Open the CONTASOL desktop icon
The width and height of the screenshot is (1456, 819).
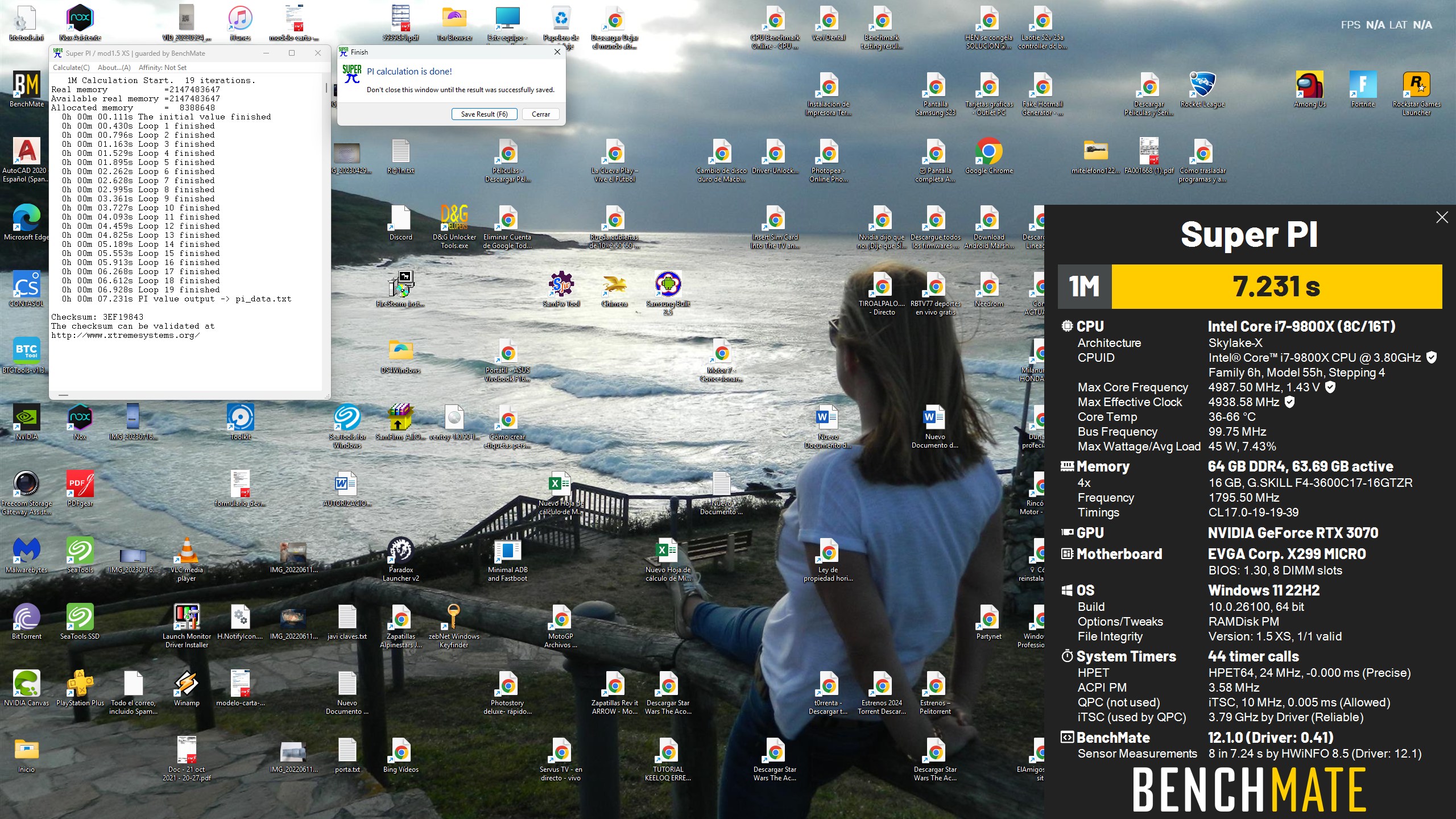pos(27,289)
